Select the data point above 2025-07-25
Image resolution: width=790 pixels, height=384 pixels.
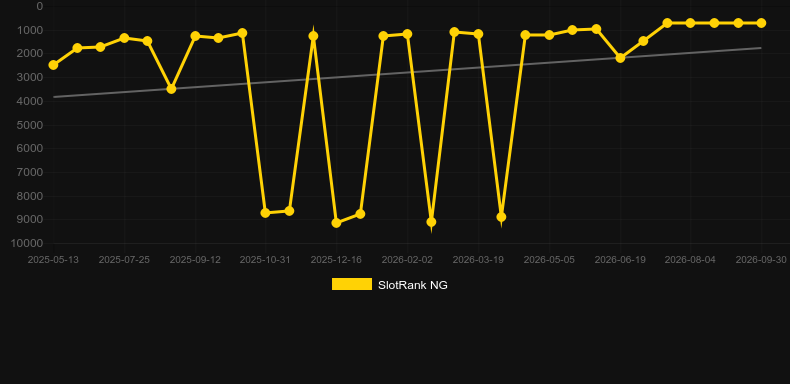(x=124, y=38)
